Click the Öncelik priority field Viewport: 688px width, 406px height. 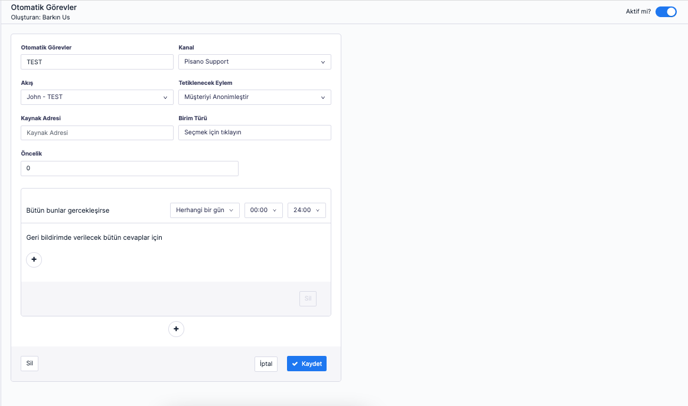tap(129, 168)
